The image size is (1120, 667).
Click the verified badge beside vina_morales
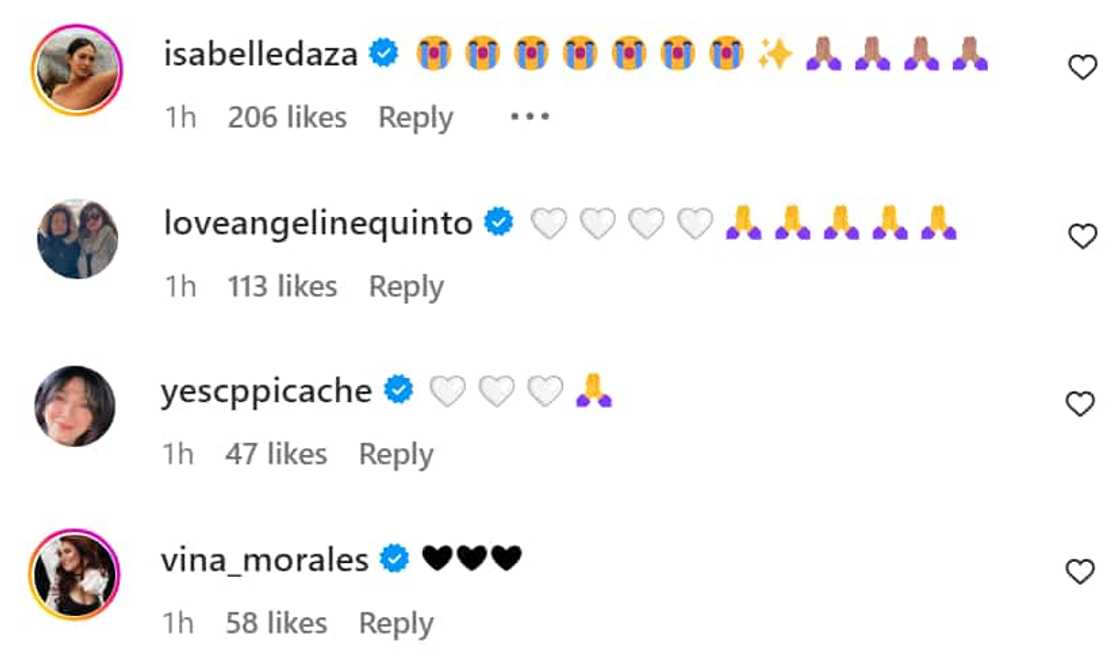pyautogui.click(x=397, y=559)
